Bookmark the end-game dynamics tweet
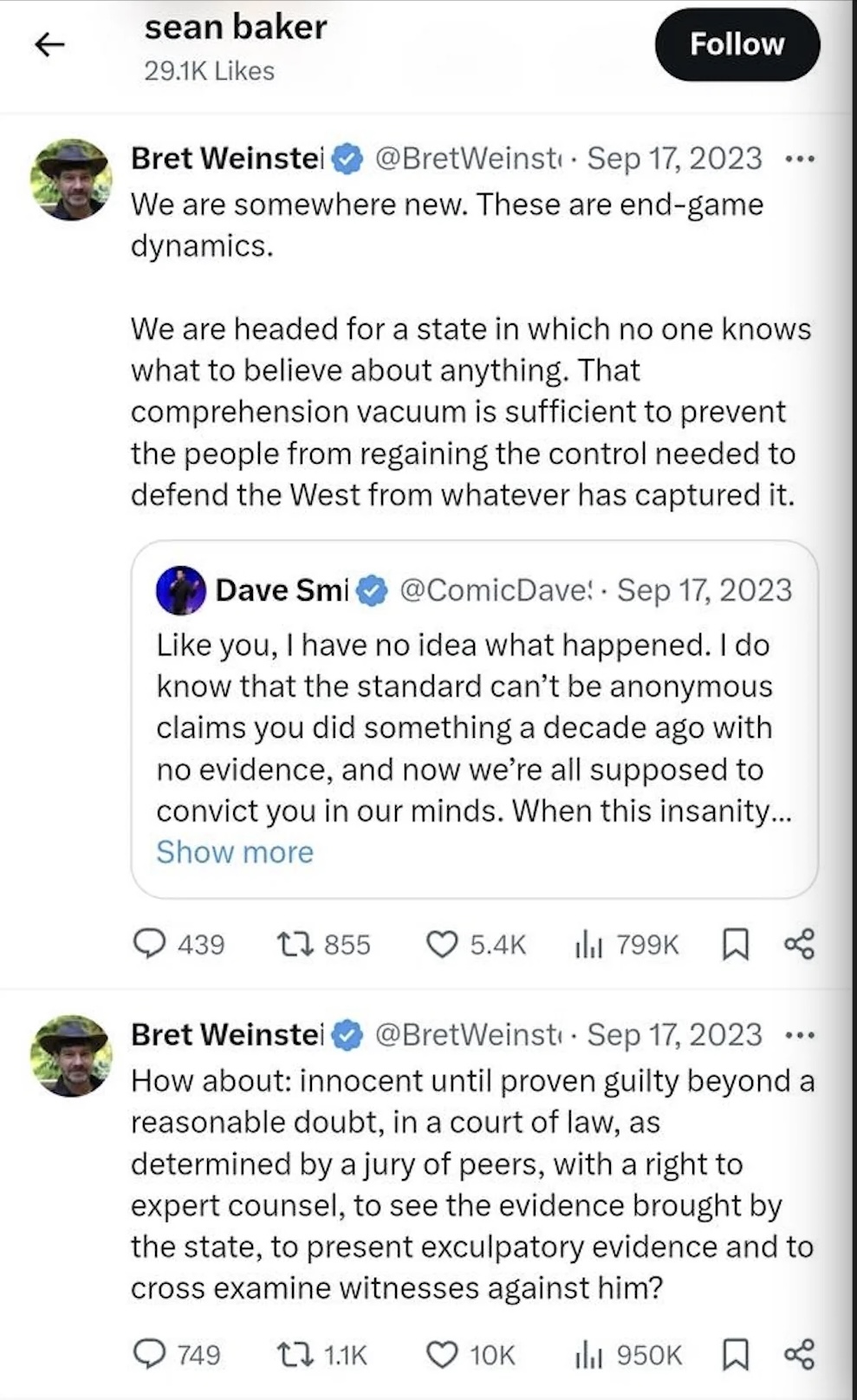This screenshot has height=1400, width=857. pyautogui.click(x=735, y=943)
